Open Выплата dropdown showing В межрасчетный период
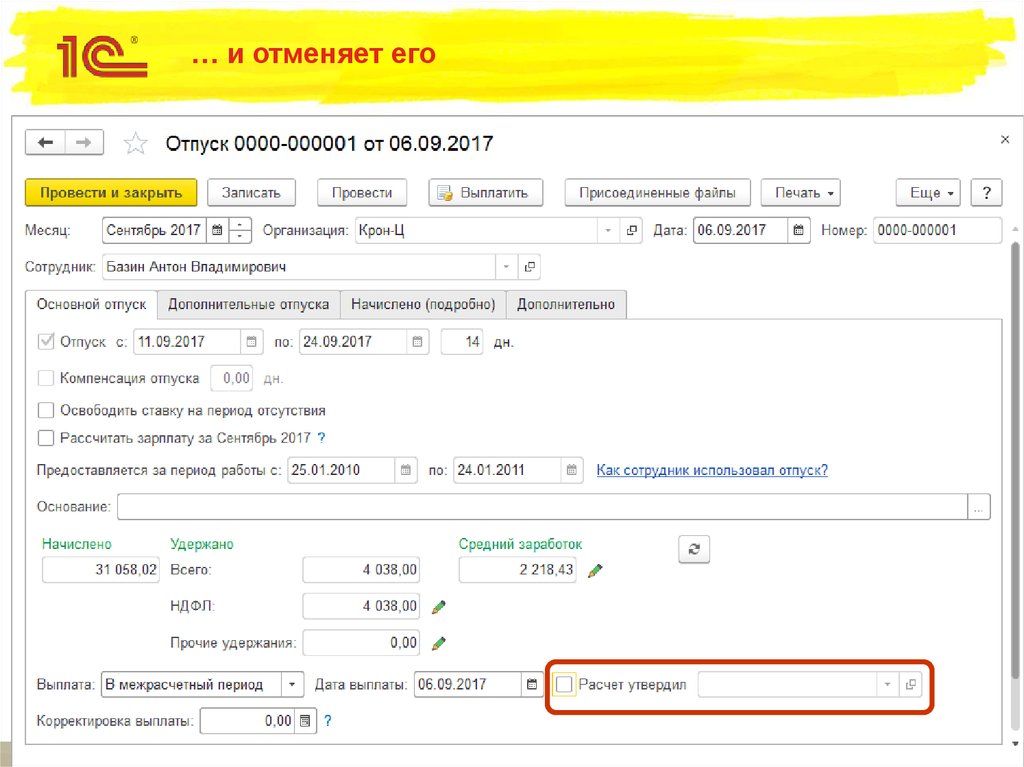The width and height of the screenshot is (1024, 767). [291, 684]
